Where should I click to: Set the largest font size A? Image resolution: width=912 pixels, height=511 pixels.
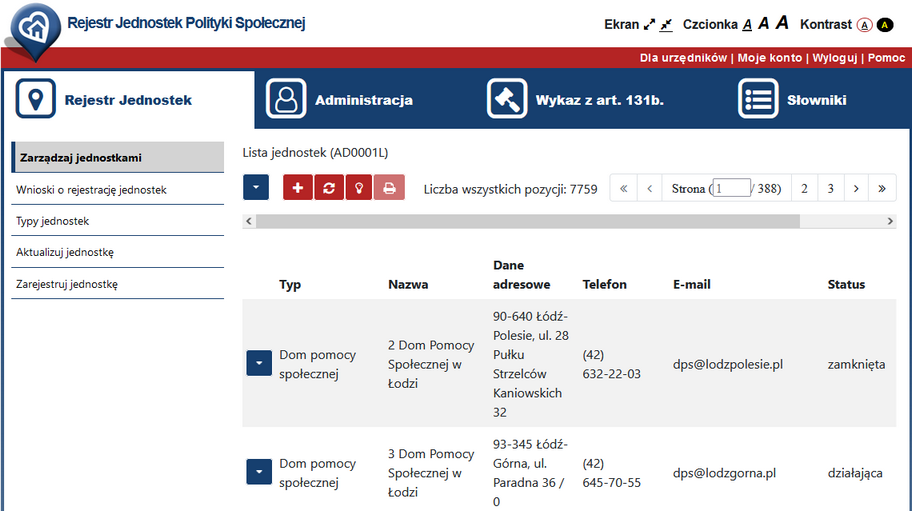(x=782, y=23)
